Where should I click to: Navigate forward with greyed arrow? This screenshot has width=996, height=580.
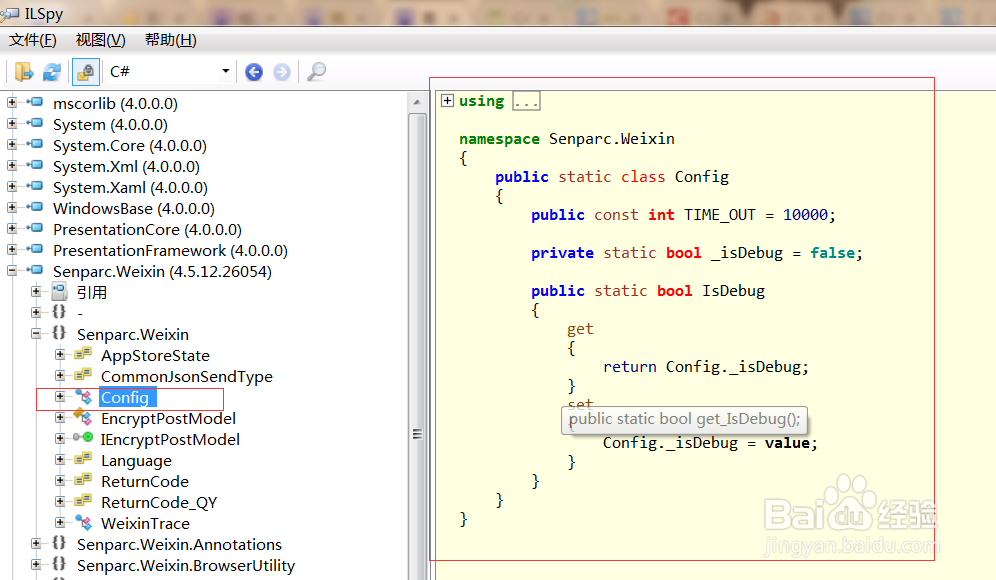point(281,72)
